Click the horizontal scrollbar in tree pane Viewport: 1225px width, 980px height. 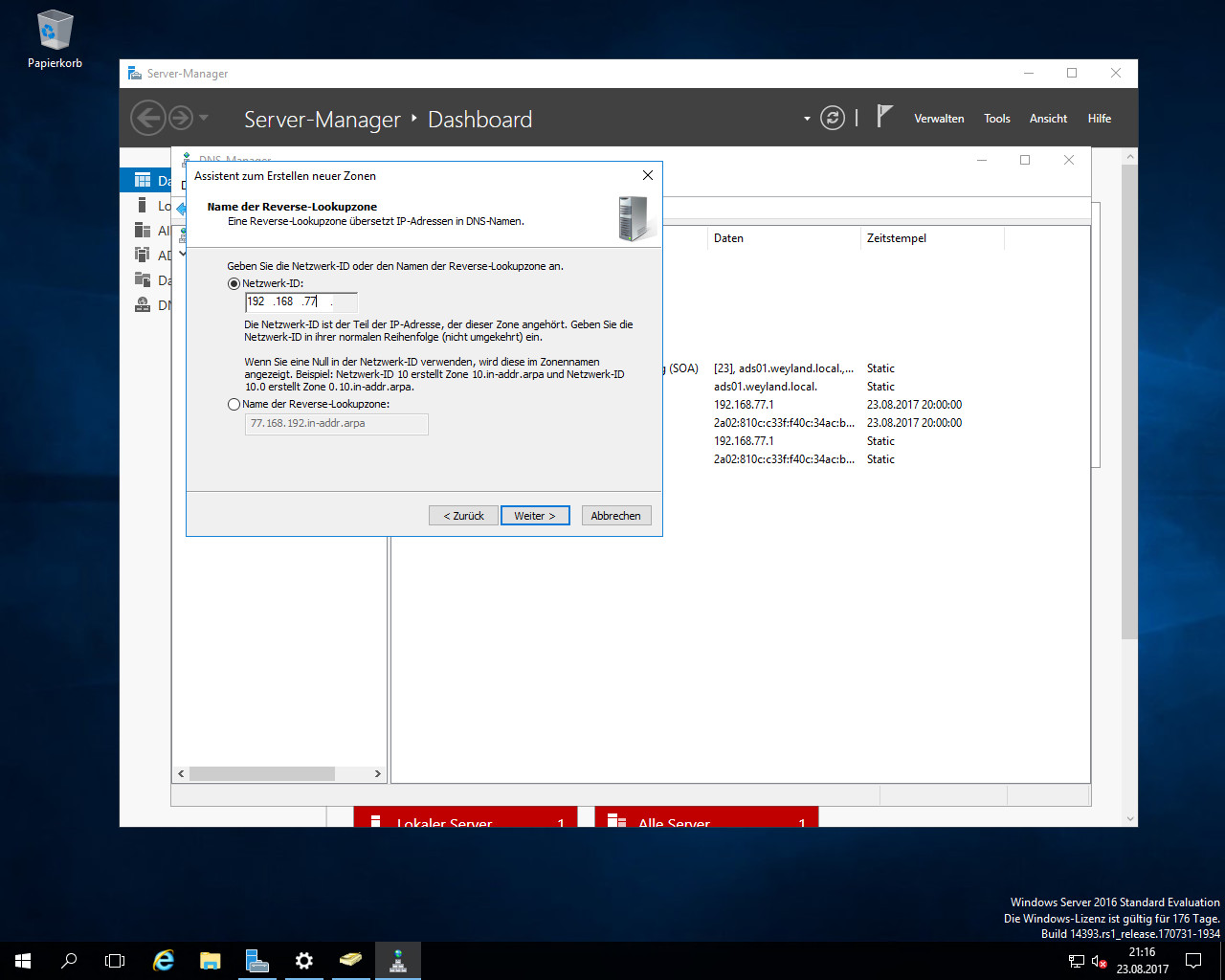[x=261, y=773]
